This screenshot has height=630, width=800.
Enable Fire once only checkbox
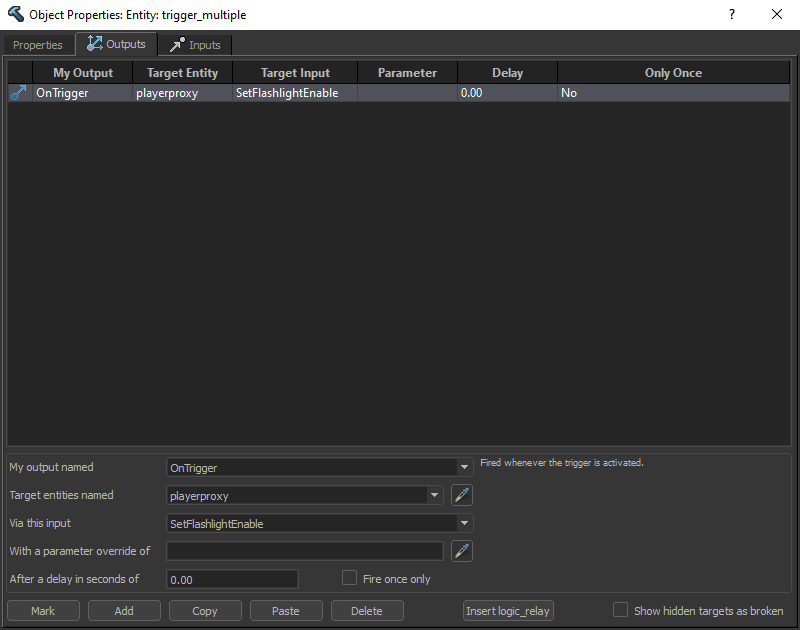point(349,578)
